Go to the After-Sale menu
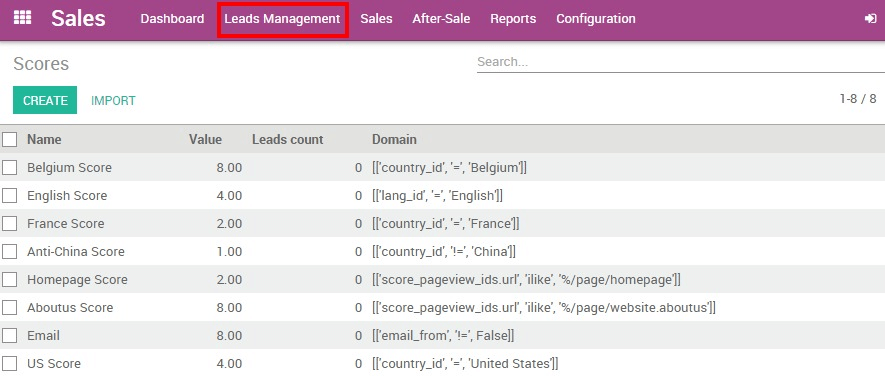This screenshot has width=885, height=376. [x=441, y=19]
